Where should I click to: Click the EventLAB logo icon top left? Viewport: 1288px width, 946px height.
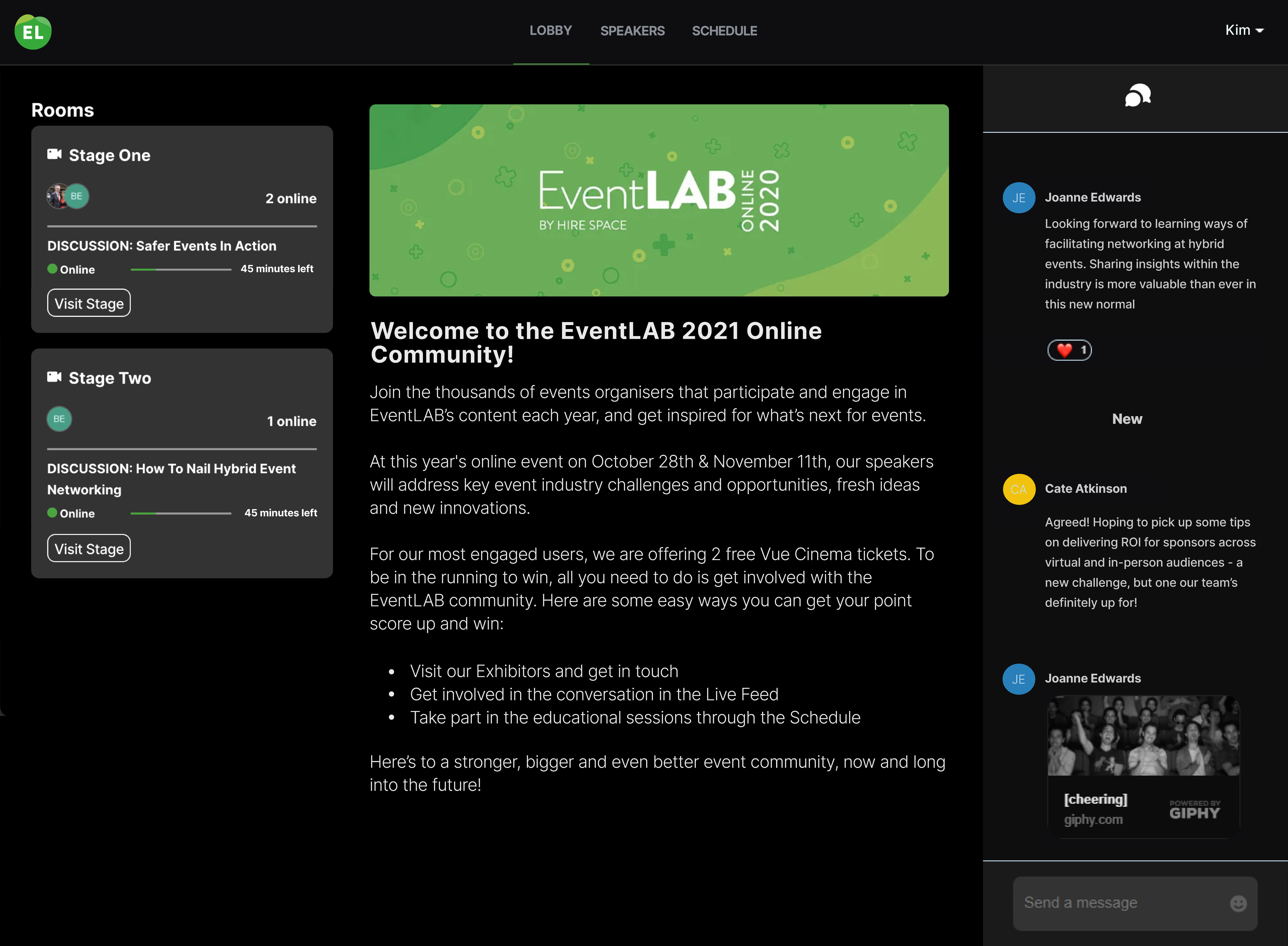pyautogui.click(x=33, y=30)
